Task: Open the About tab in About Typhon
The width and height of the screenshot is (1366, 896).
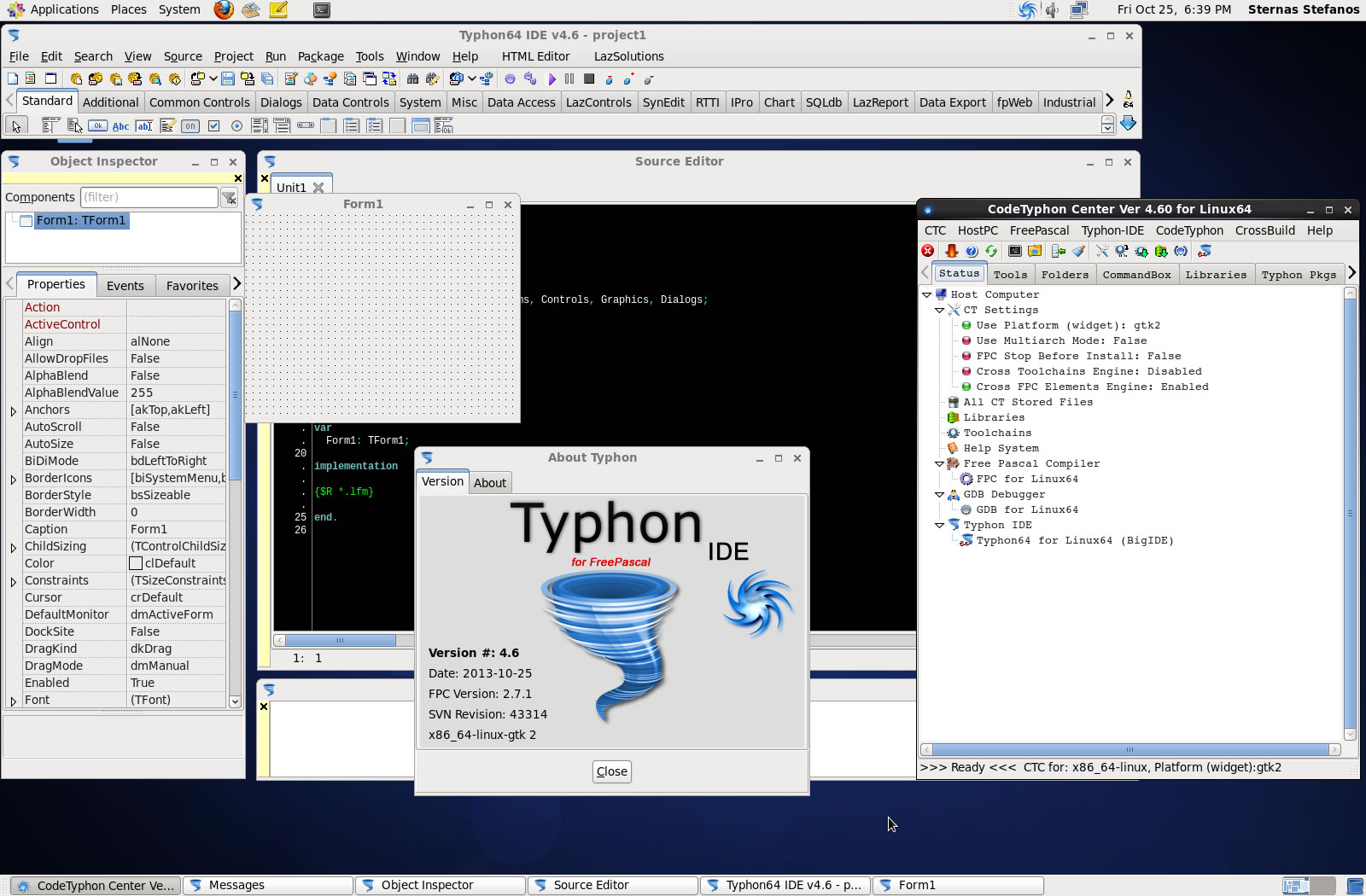Action: (x=490, y=483)
